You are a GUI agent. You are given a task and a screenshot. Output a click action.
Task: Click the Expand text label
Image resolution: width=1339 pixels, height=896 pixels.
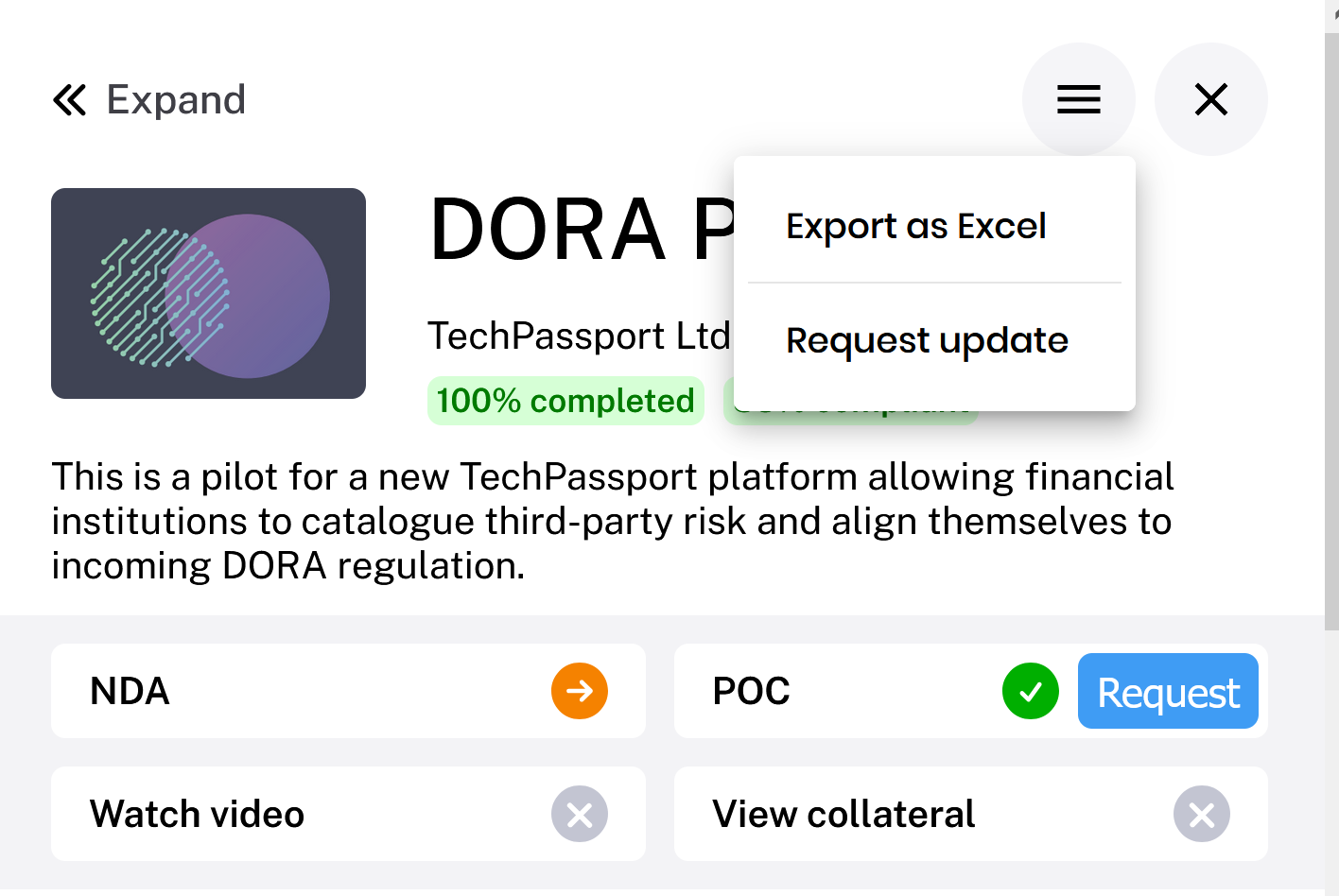(176, 99)
